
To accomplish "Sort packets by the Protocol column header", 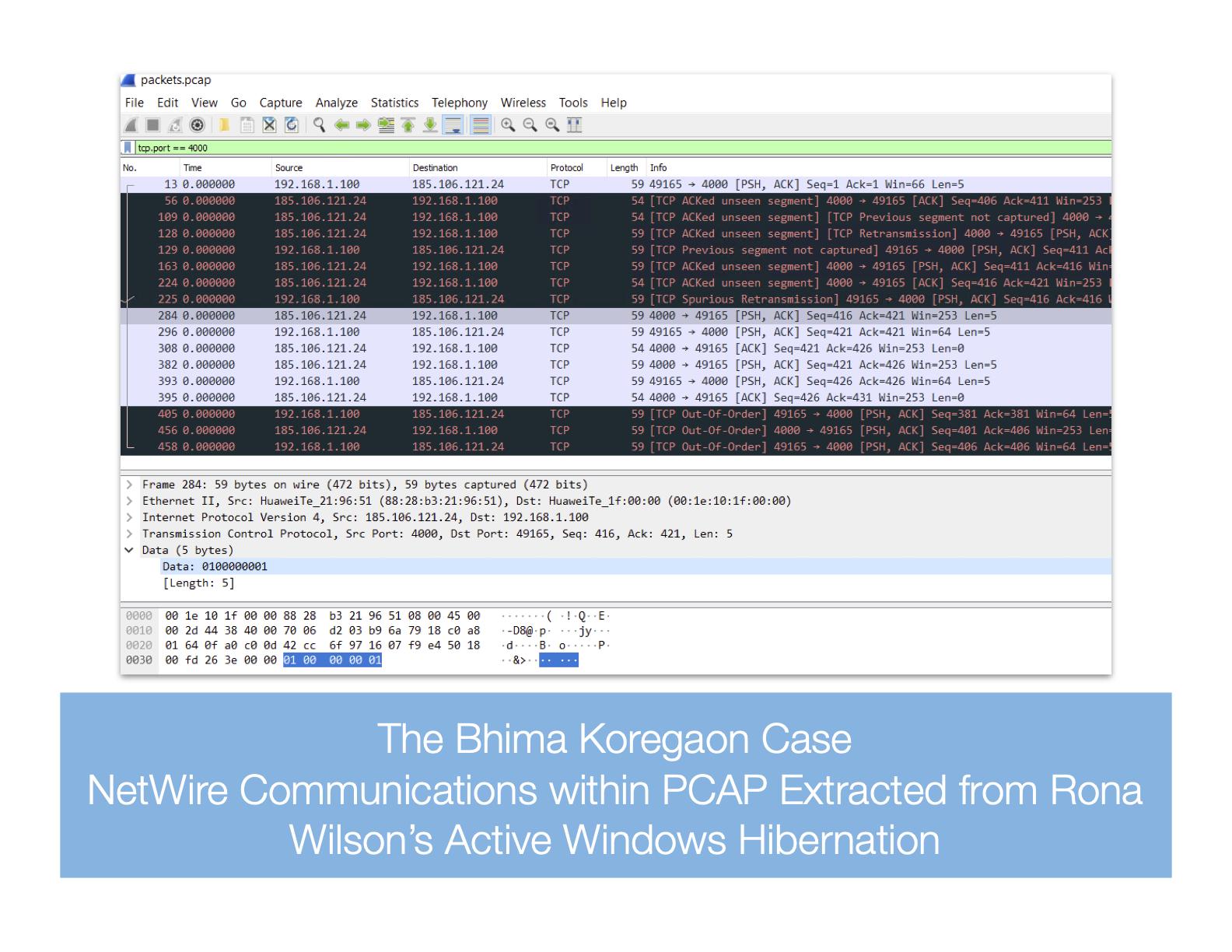I will [x=576, y=168].
